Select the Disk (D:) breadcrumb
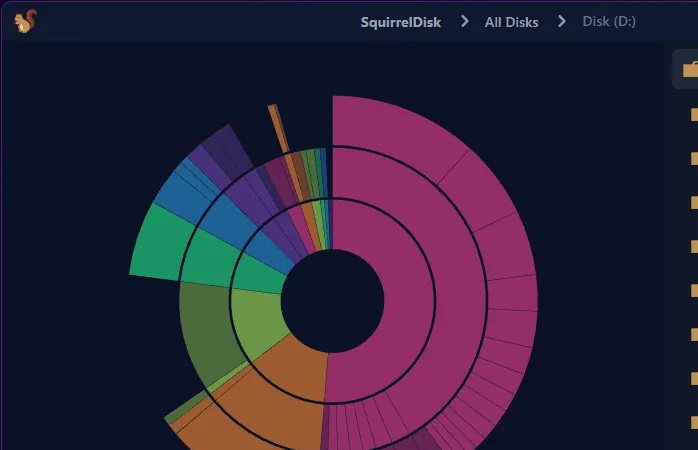 point(609,21)
